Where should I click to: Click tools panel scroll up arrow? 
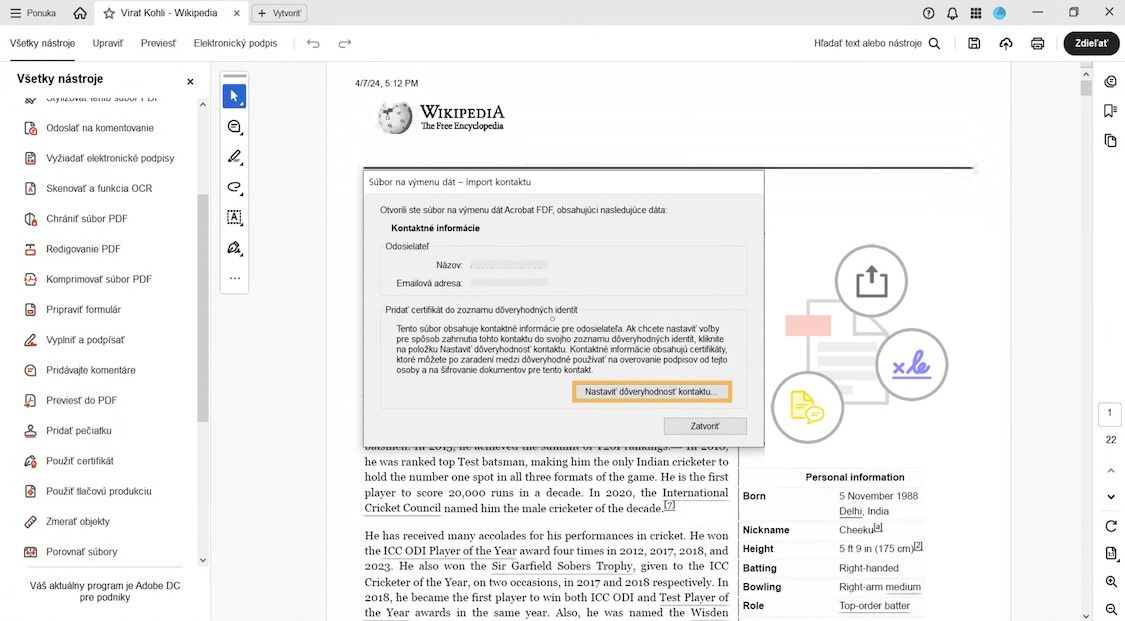click(202, 105)
